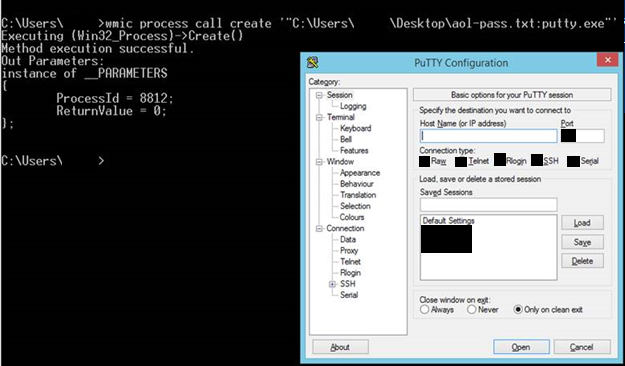Open Translation settings category
This screenshot has height=366, width=625.
(x=358, y=195)
